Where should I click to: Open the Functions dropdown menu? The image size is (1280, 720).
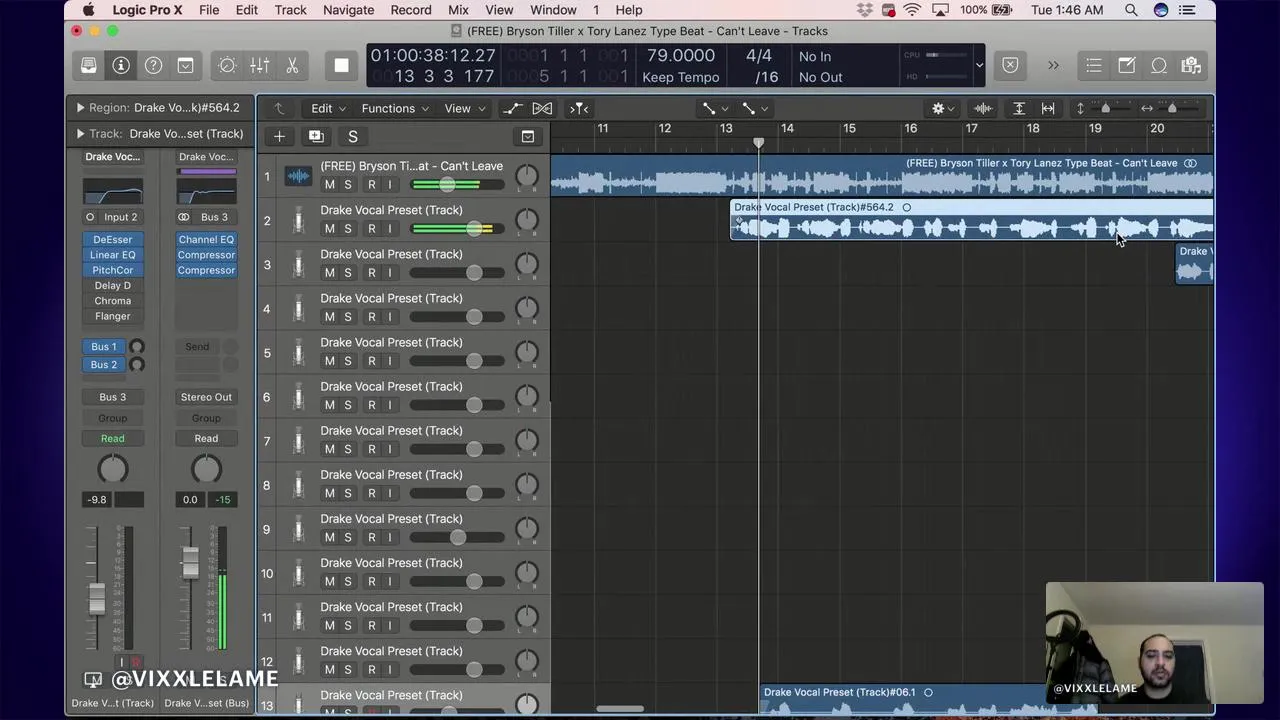(395, 108)
